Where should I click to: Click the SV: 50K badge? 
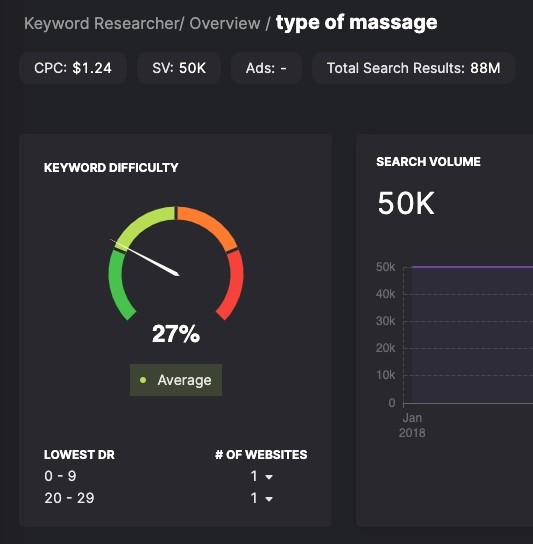coord(179,68)
